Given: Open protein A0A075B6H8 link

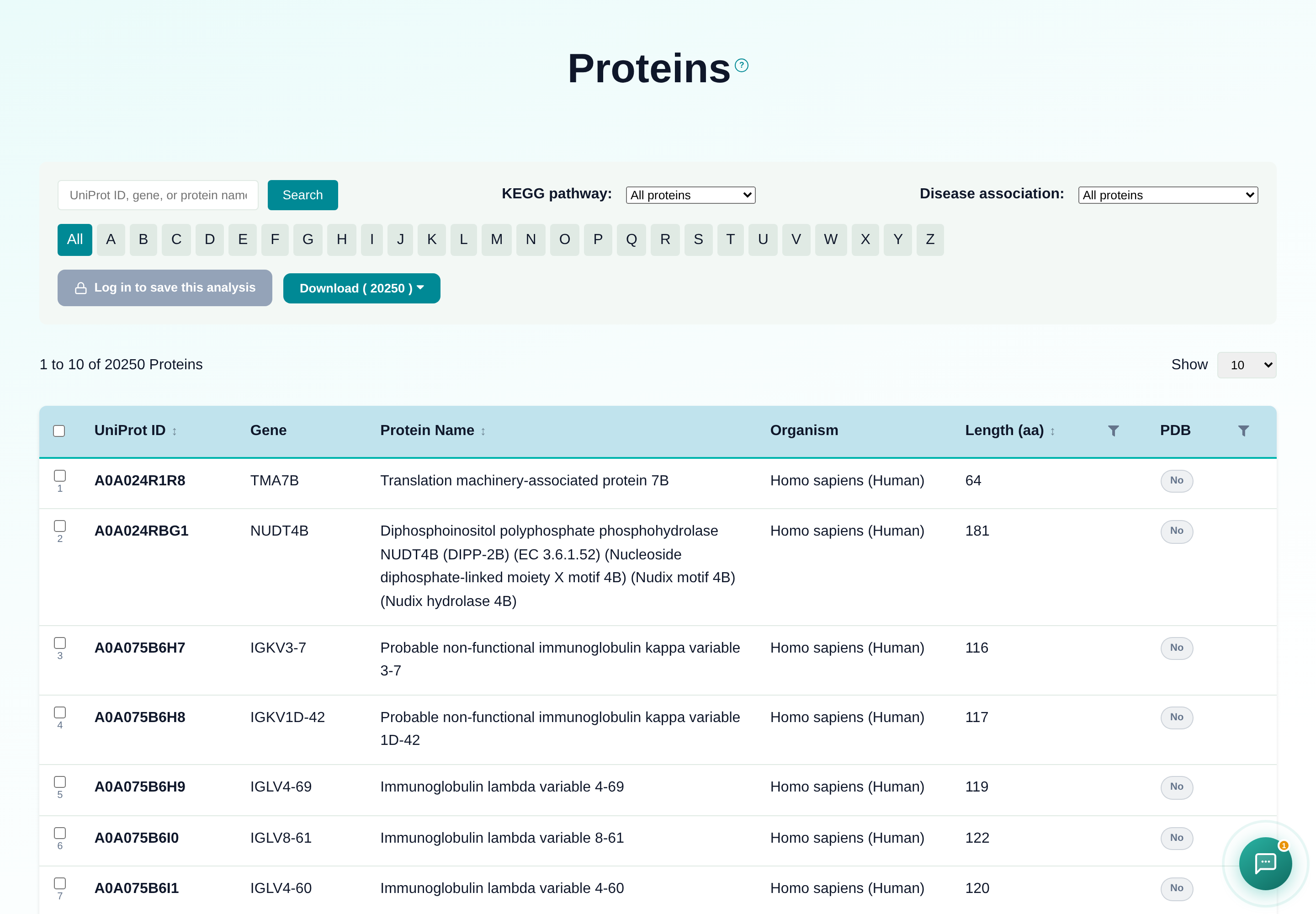Looking at the screenshot, I should click(140, 717).
